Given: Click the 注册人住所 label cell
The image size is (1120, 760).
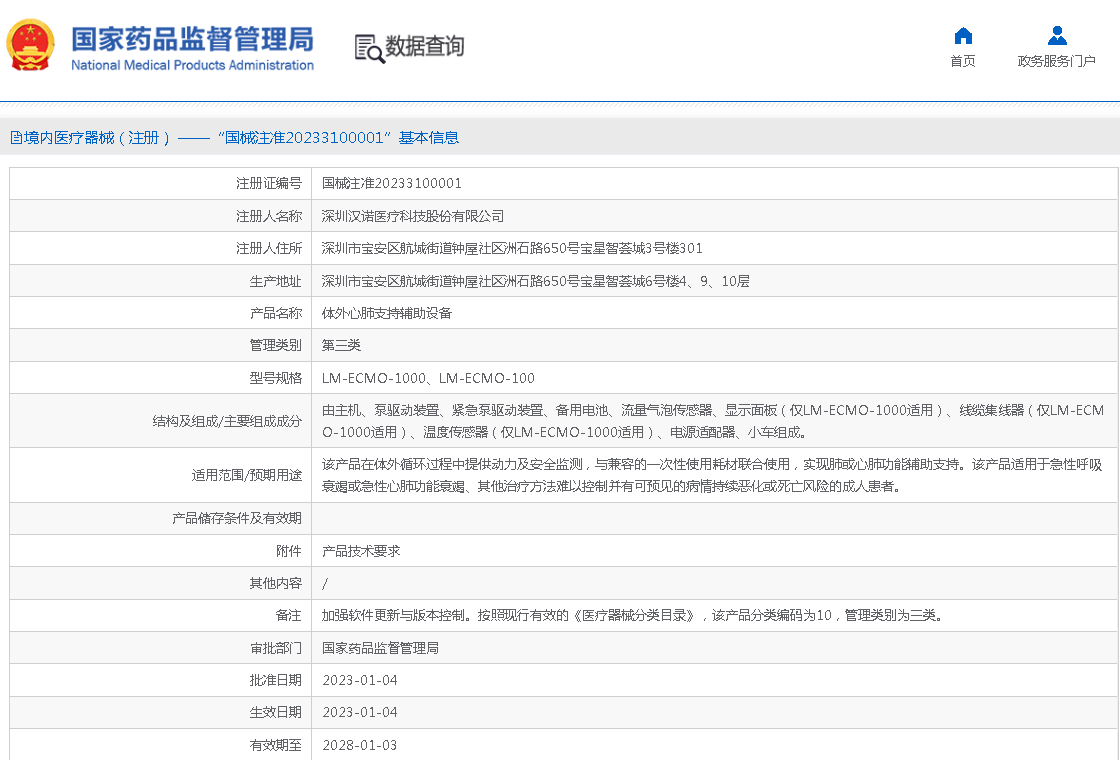Looking at the screenshot, I should click(x=161, y=248).
